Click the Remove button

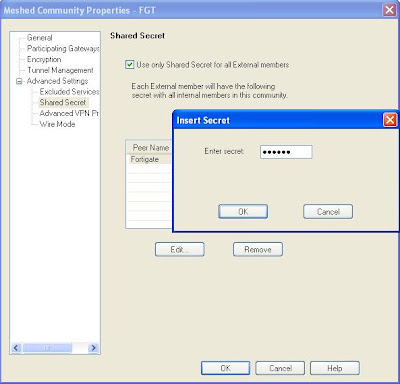[258, 249]
